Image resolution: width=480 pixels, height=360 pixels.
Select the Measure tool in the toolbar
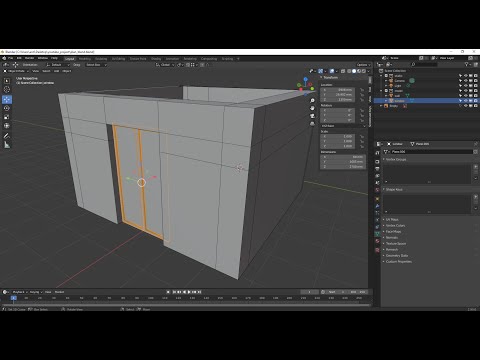7,145
